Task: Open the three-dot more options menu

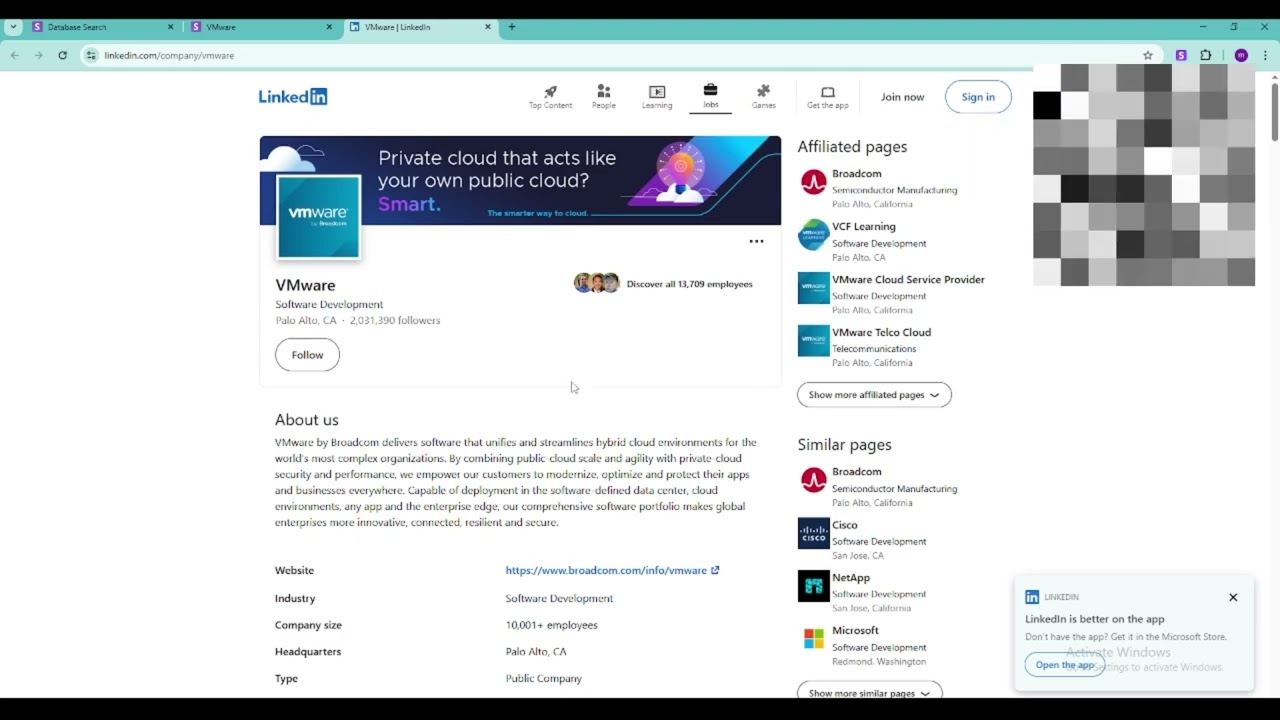Action: 757,241
